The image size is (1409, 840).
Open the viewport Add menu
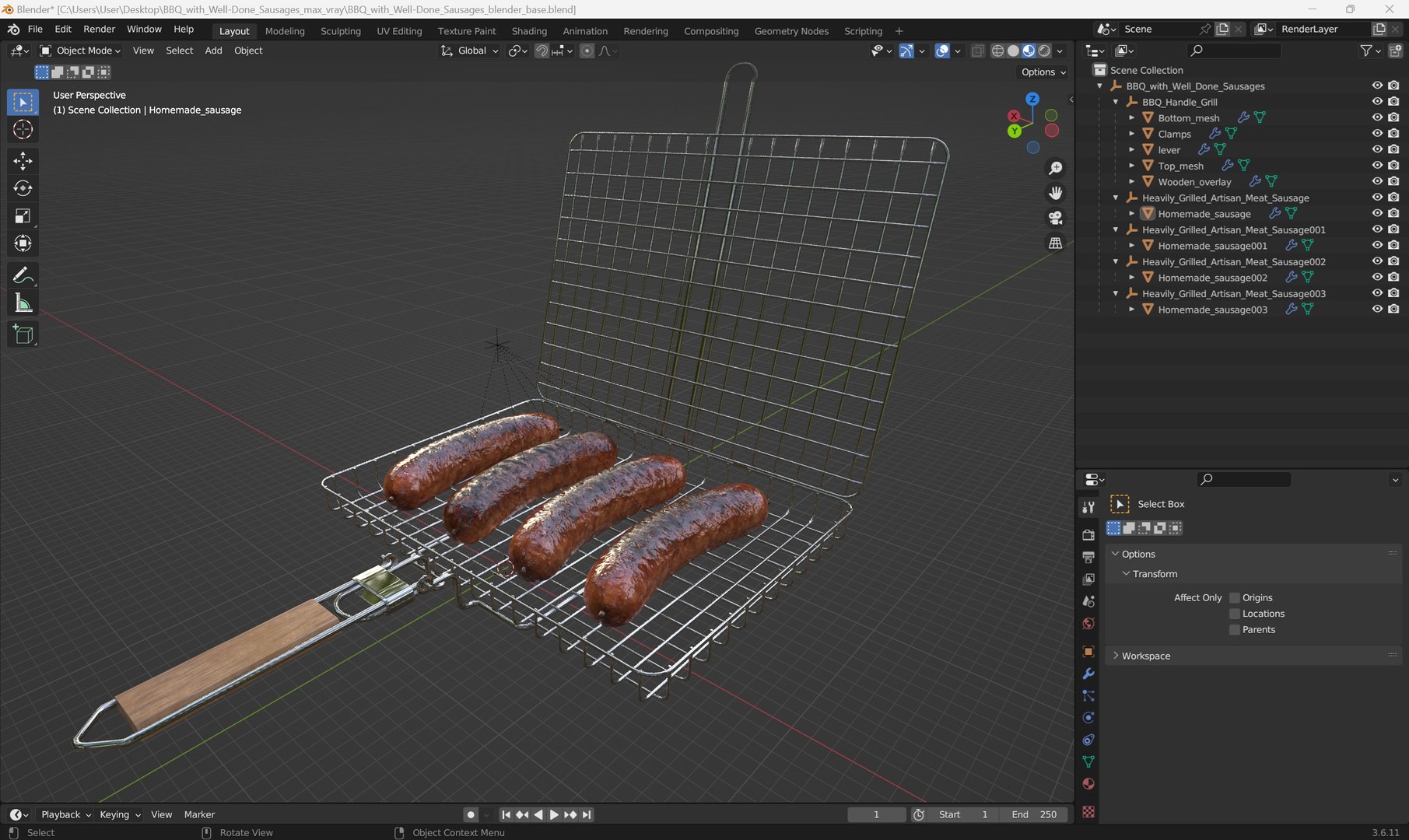pyautogui.click(x=213, y=51)
